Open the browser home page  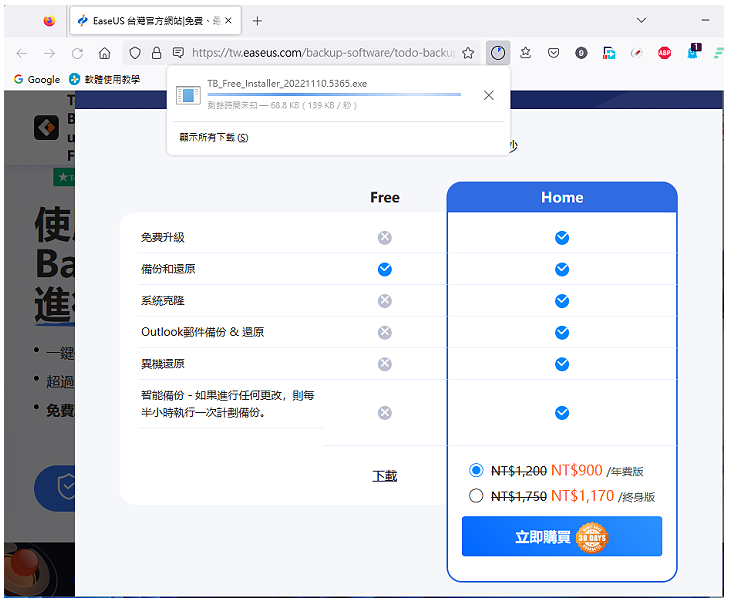(105, 53)
